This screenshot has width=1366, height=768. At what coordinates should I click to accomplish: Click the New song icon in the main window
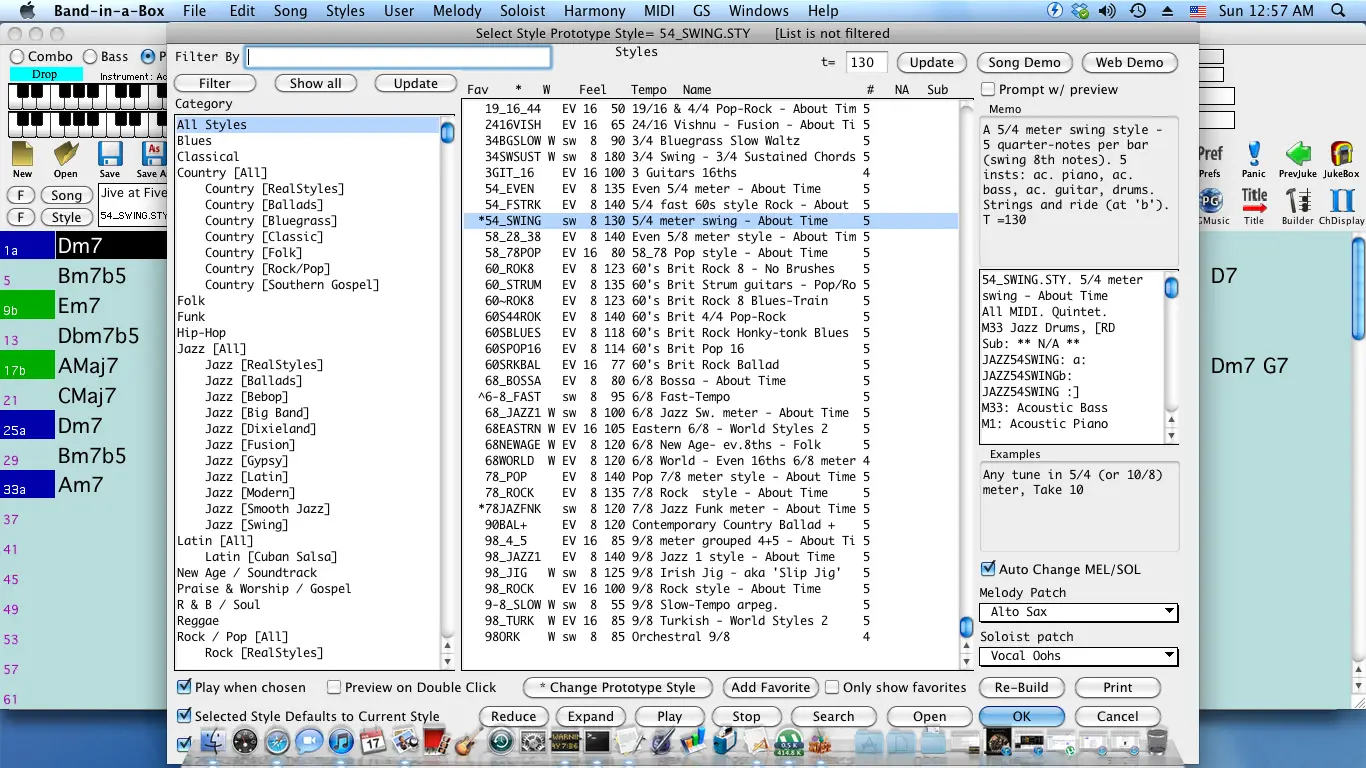pos(22,154)
